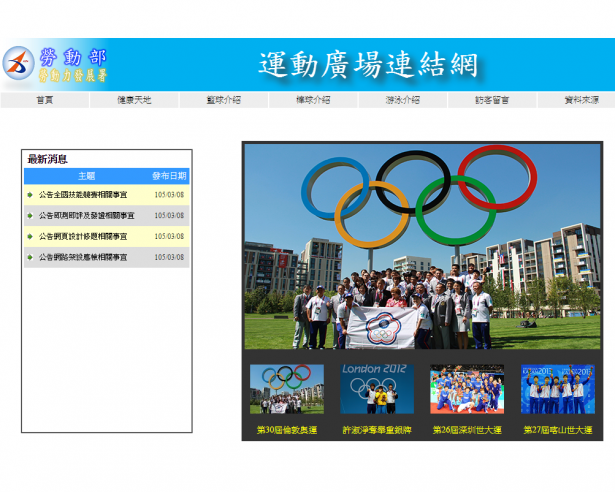
Task: Open the 健康天地 menu item
Action: tap(134, 100)
